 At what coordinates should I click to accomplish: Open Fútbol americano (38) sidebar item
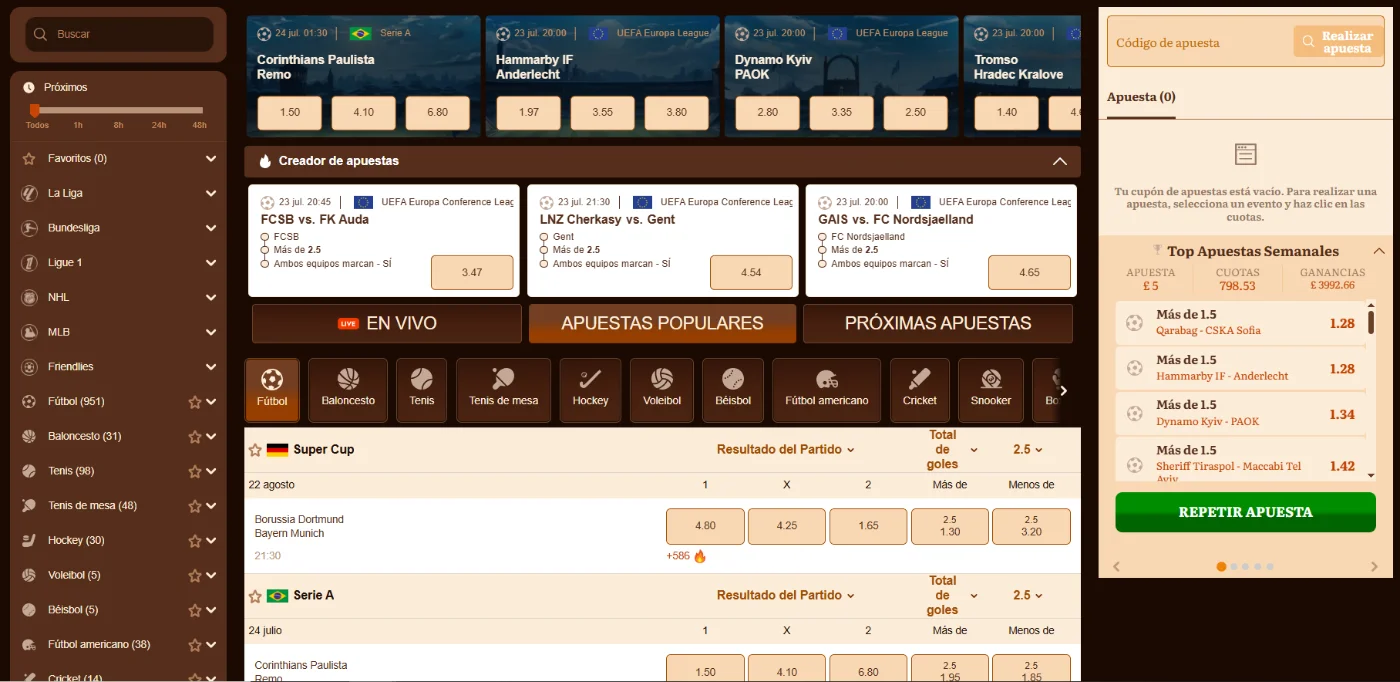pyautogui.click(x=99, y=645)
